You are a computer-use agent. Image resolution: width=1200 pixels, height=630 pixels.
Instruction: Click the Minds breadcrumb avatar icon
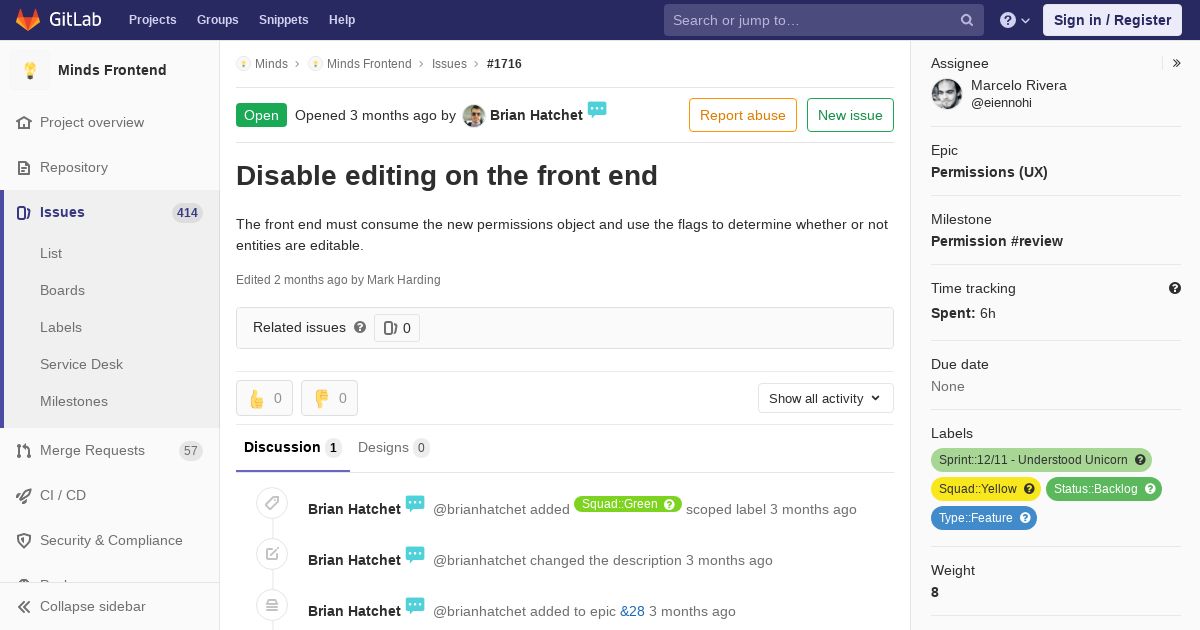click(243, 63)
